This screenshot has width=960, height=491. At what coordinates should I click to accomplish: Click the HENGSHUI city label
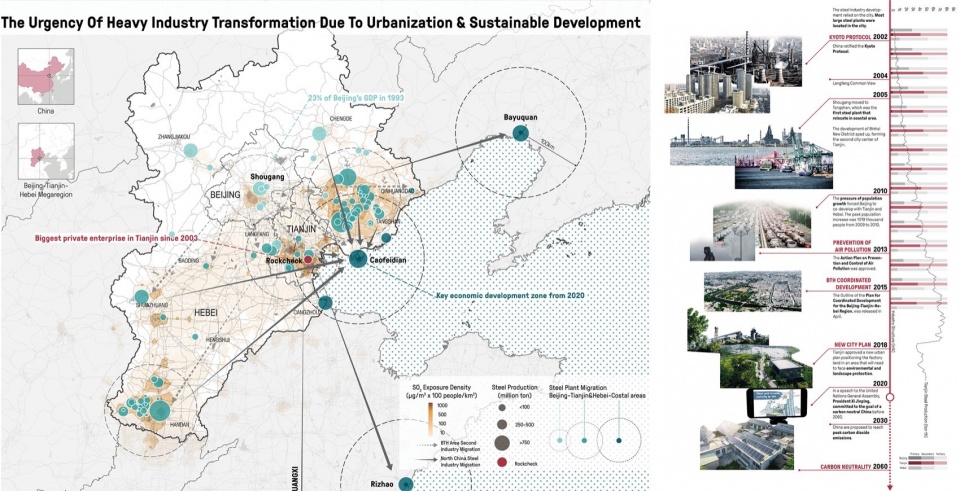coord(219,339)
